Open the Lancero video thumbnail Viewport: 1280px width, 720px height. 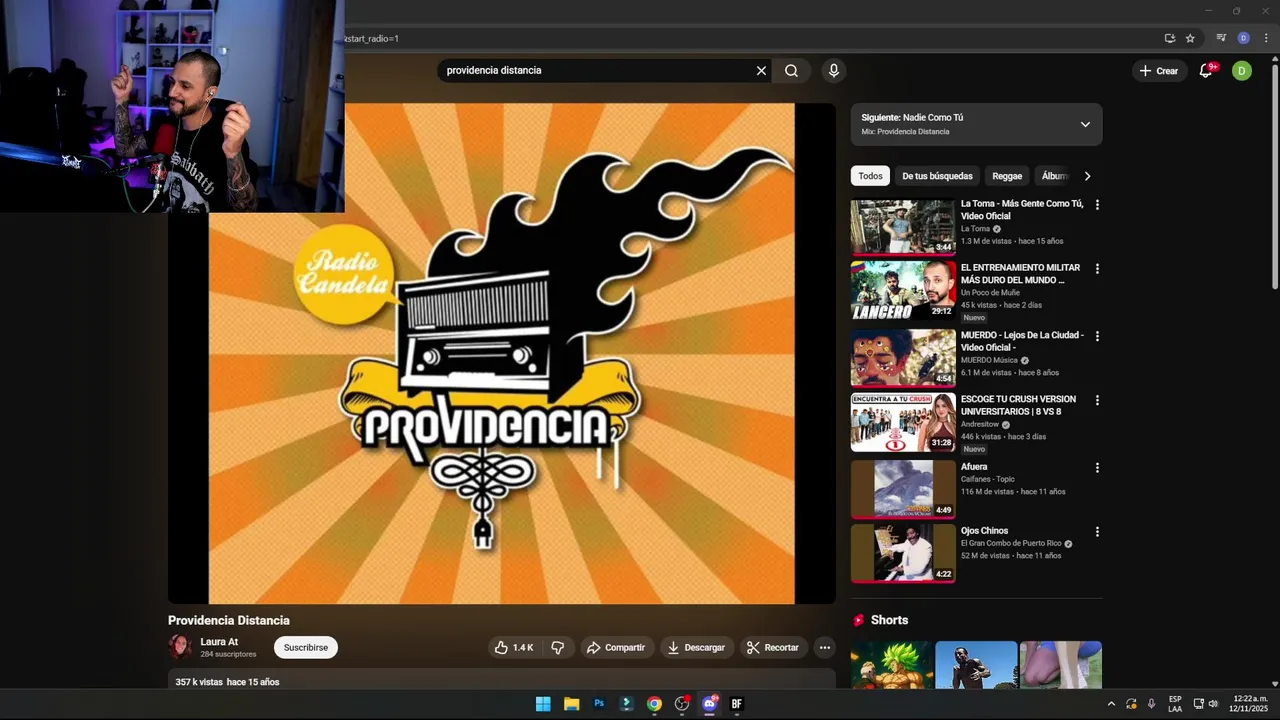pyautogui.click(x=903, y=291)
